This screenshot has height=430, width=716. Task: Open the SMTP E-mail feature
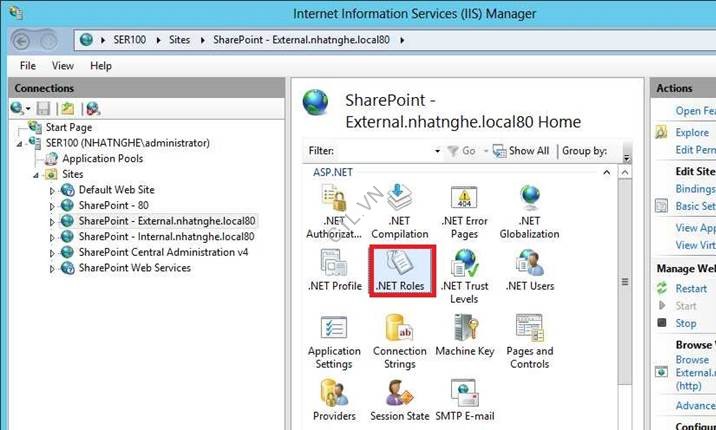point(465,400)
